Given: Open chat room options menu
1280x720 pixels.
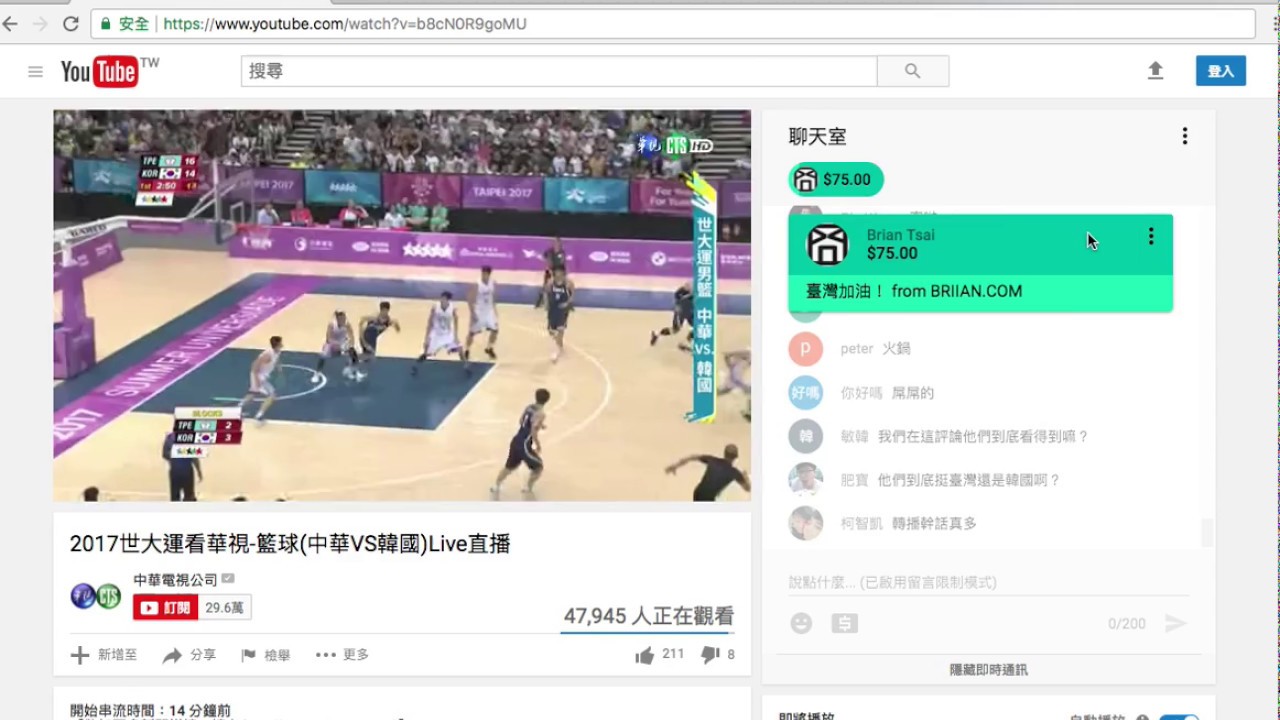Looking at the screenshot, I should (1184, 136).
